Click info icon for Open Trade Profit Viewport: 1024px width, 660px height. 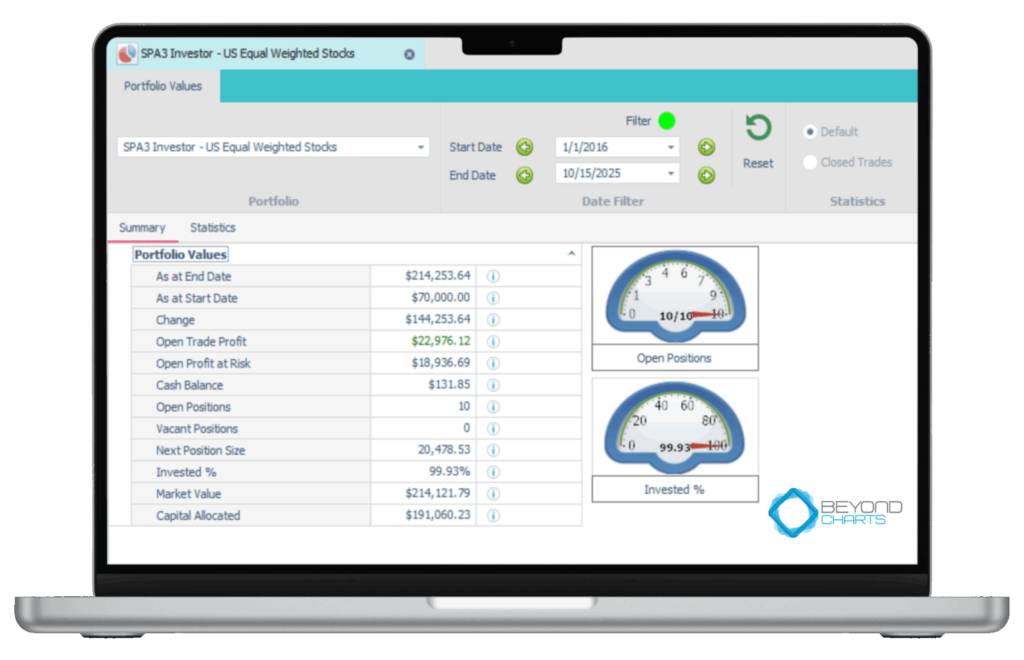pos(493,342)
